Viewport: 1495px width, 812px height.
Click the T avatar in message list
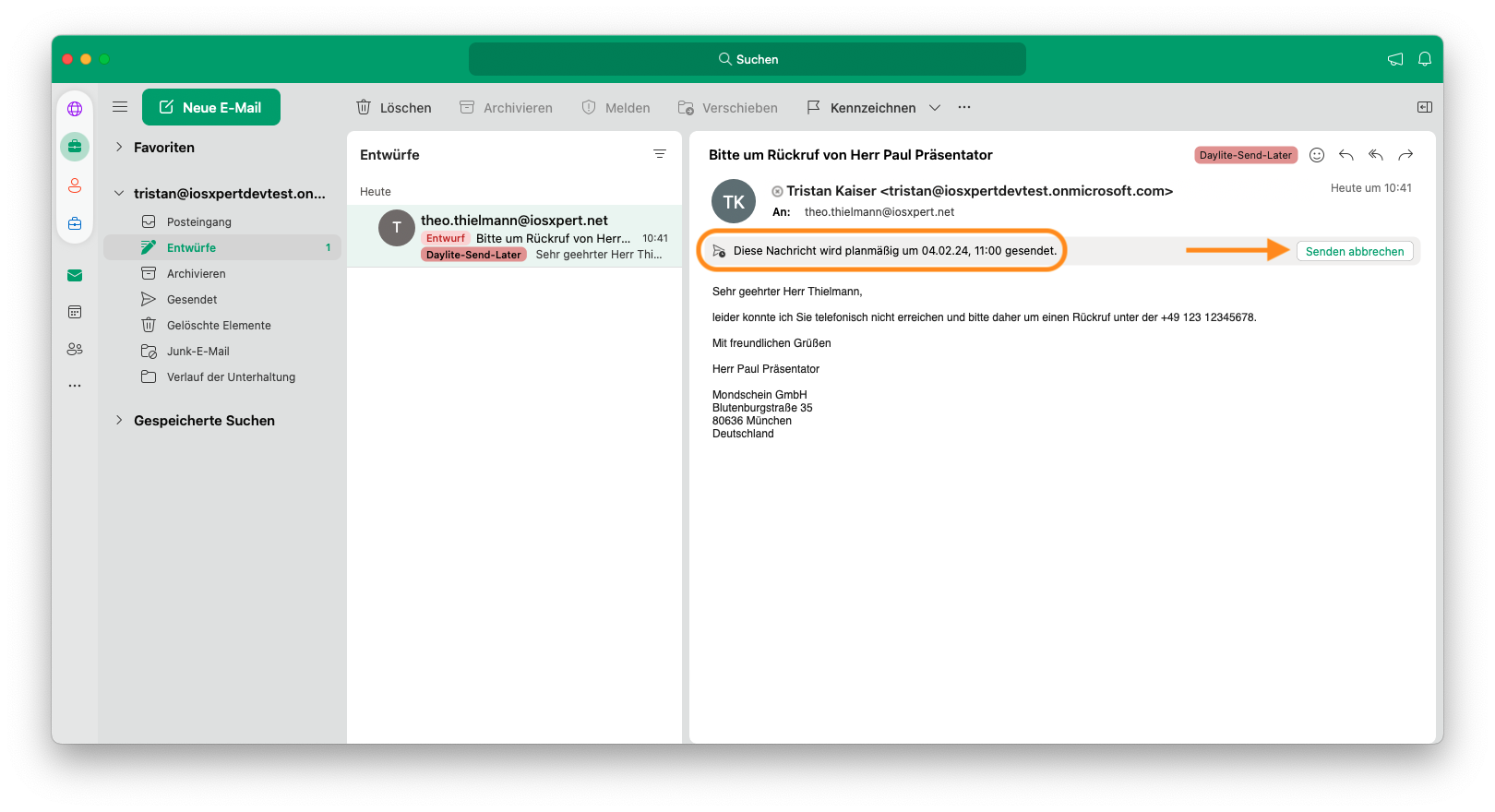click(397, 227)
